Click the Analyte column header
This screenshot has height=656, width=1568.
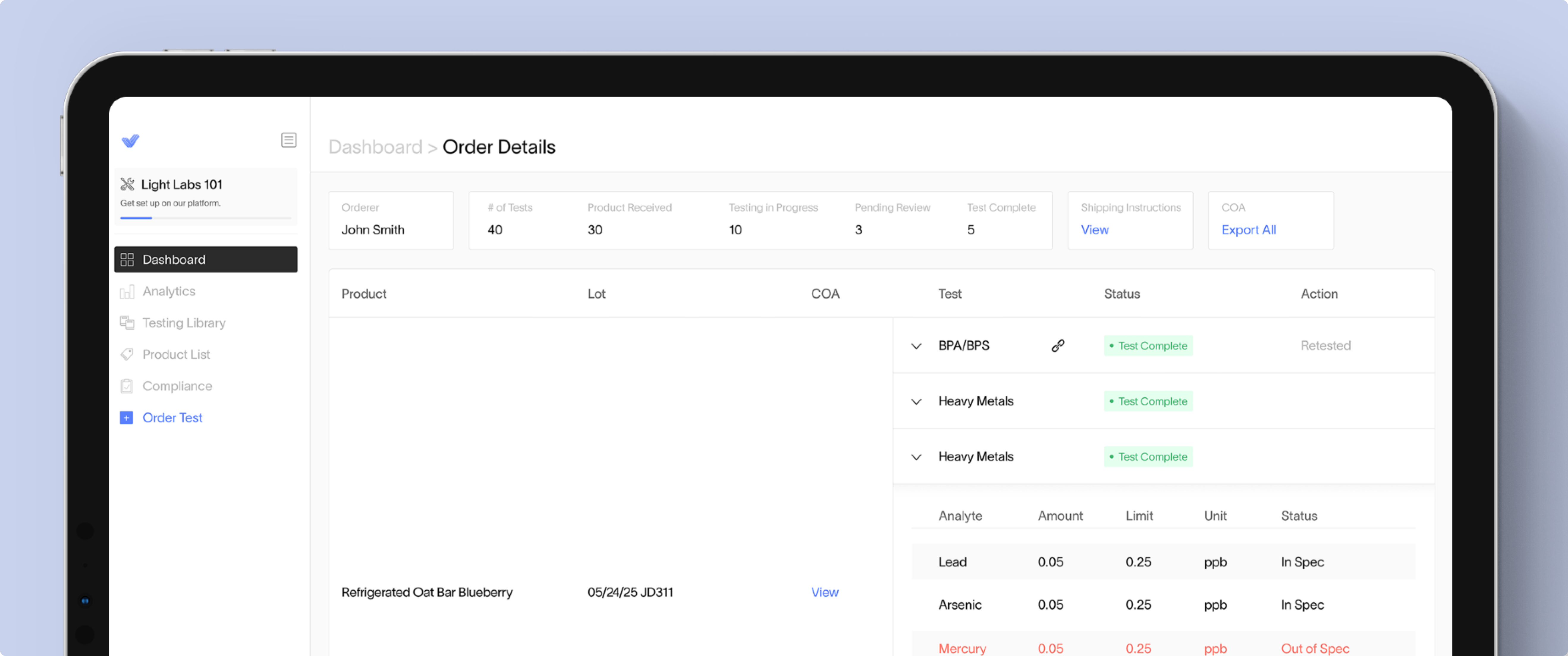click(x=960, y=516)
